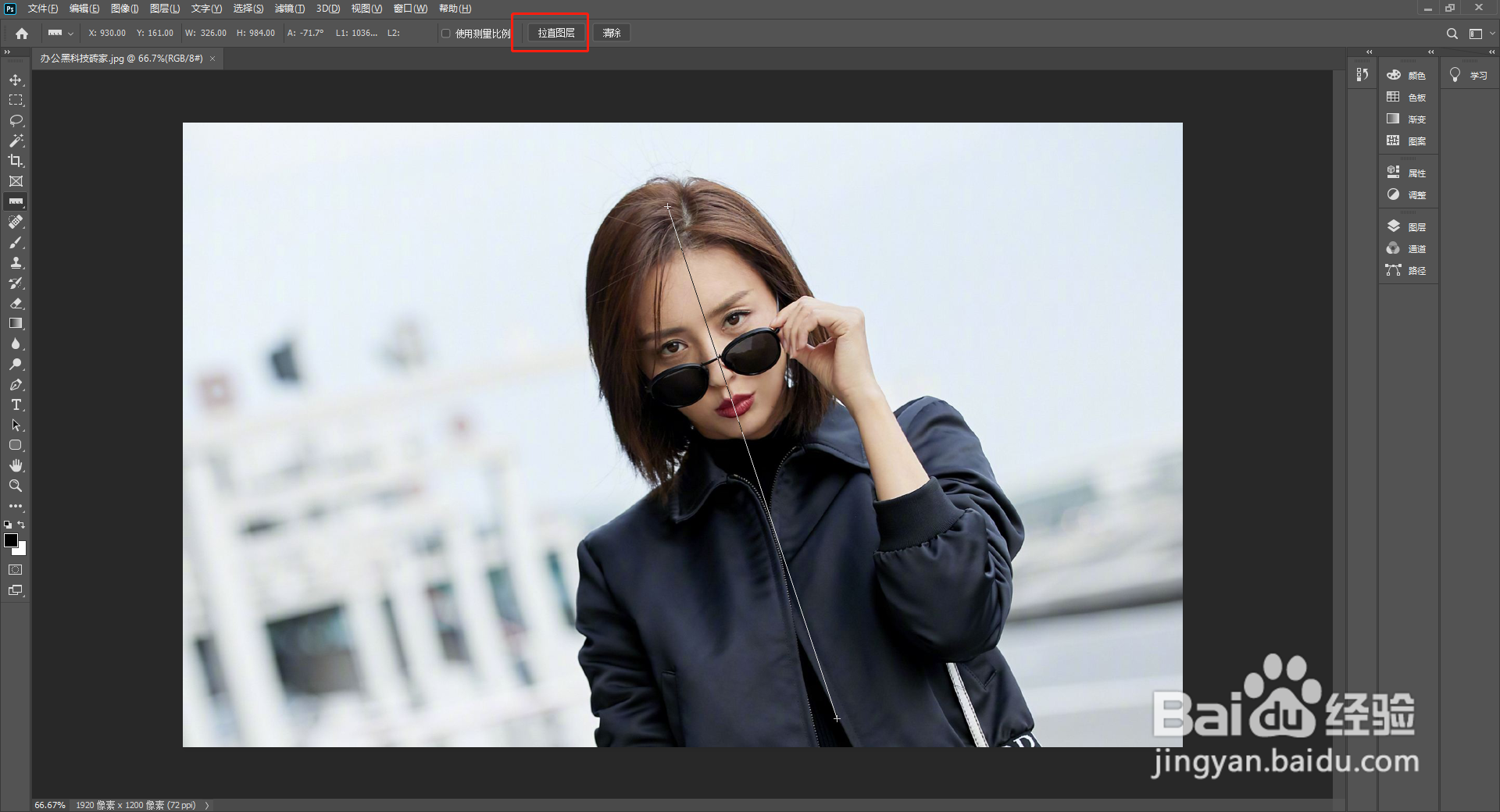
Task: Open the Ruler tool preset dropdown
Action: (60, 34)
